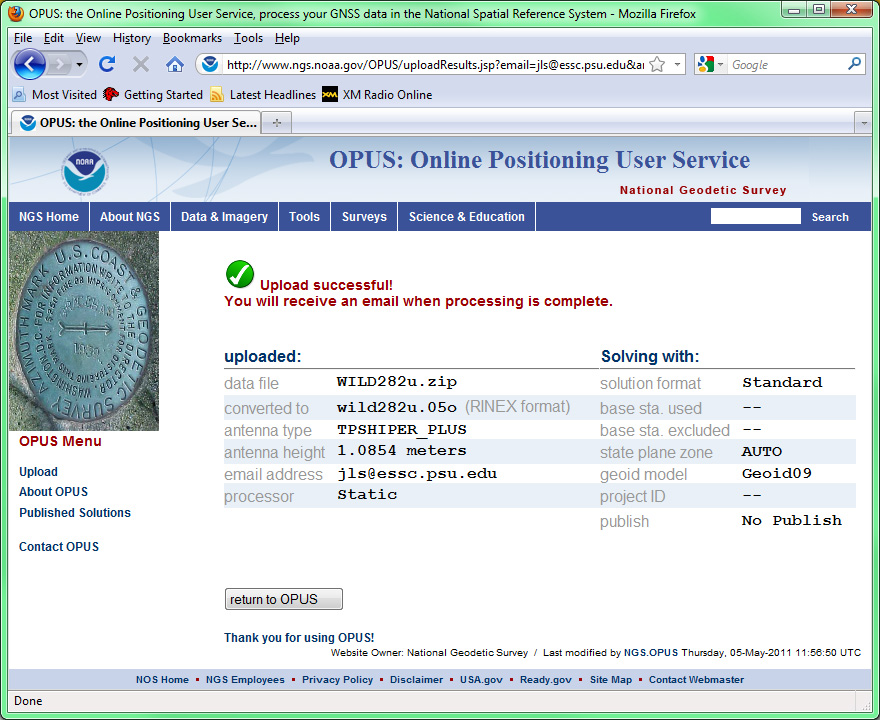The width and height of the screenshot is (880, 720).
Task: Open the View menu
Action: tap(88, 38)
